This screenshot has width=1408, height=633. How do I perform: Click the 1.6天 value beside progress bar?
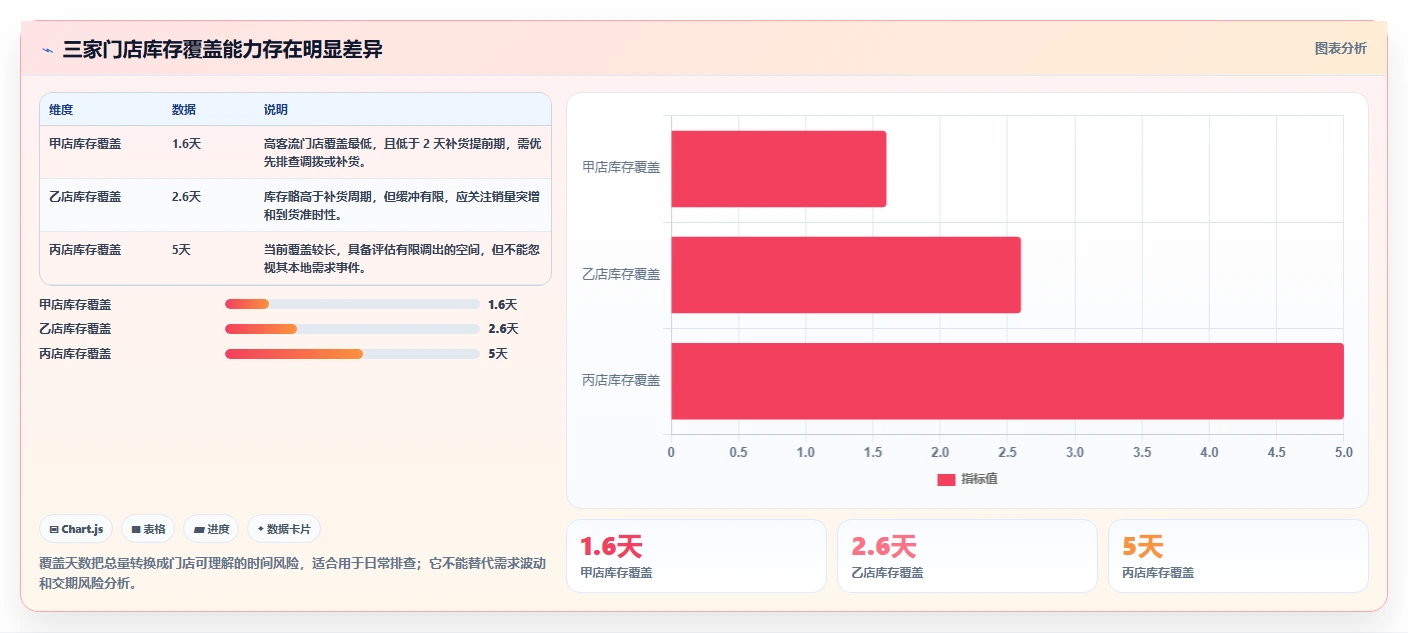(x=502, y=304)
